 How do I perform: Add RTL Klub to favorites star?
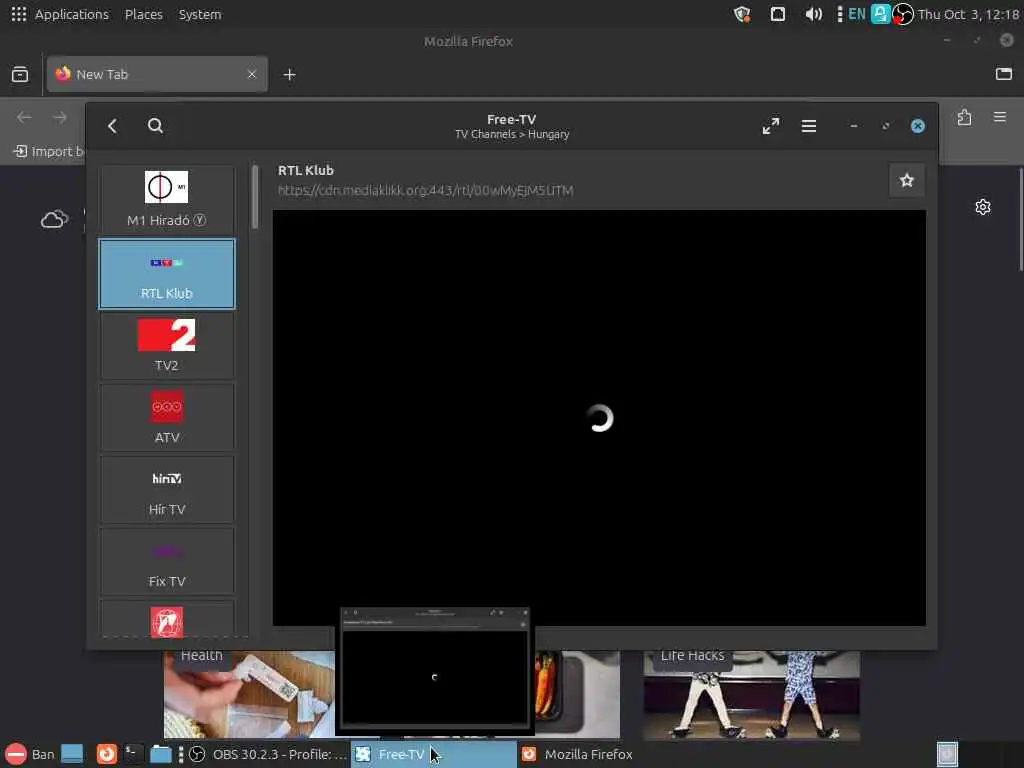coord(906,180)
